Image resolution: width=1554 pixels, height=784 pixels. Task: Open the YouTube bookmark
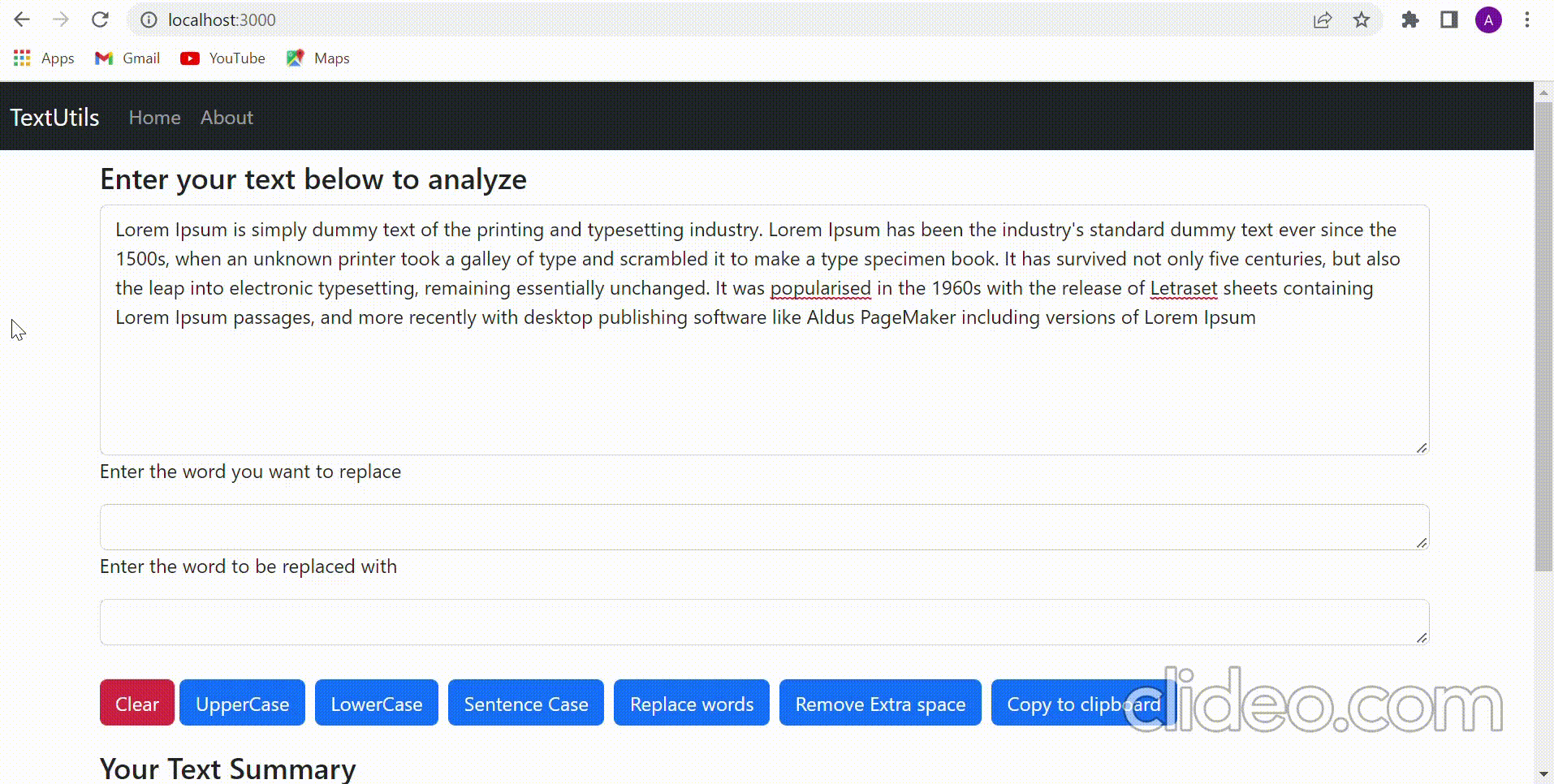click(x=223, y=58)
